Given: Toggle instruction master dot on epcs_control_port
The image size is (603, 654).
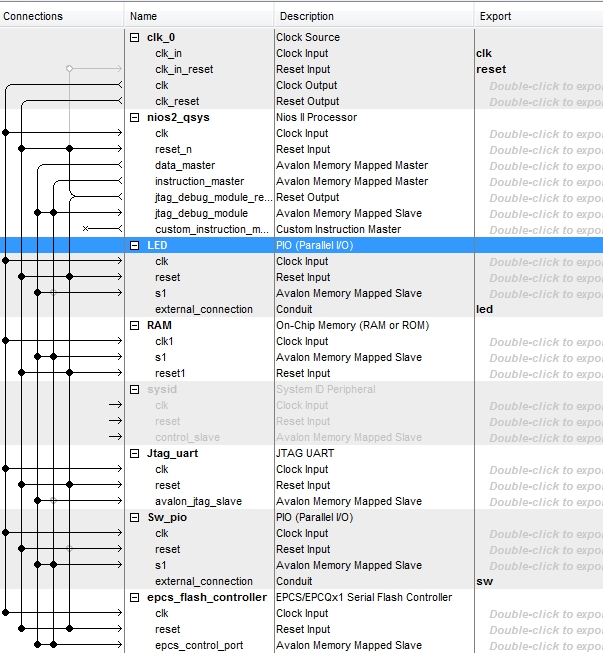Looking at the screenshot, I should (53, 644).
